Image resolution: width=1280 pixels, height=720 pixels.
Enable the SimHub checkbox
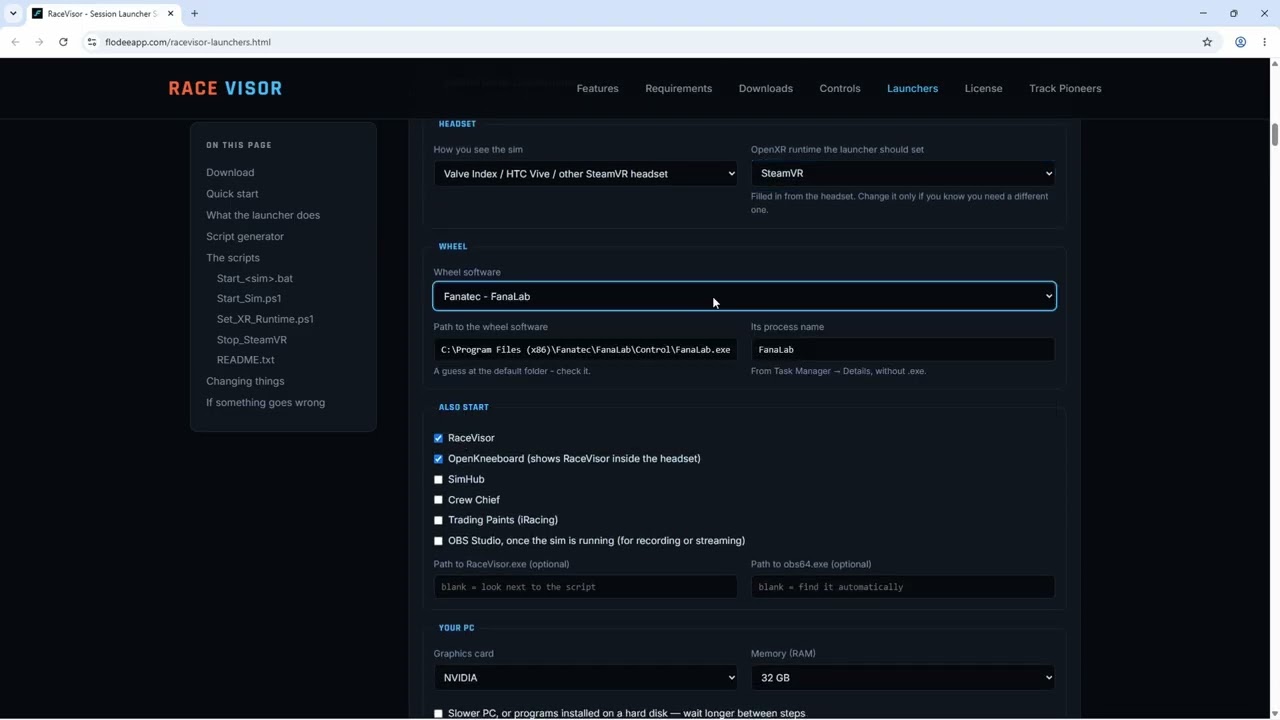[x=438, y=479]
